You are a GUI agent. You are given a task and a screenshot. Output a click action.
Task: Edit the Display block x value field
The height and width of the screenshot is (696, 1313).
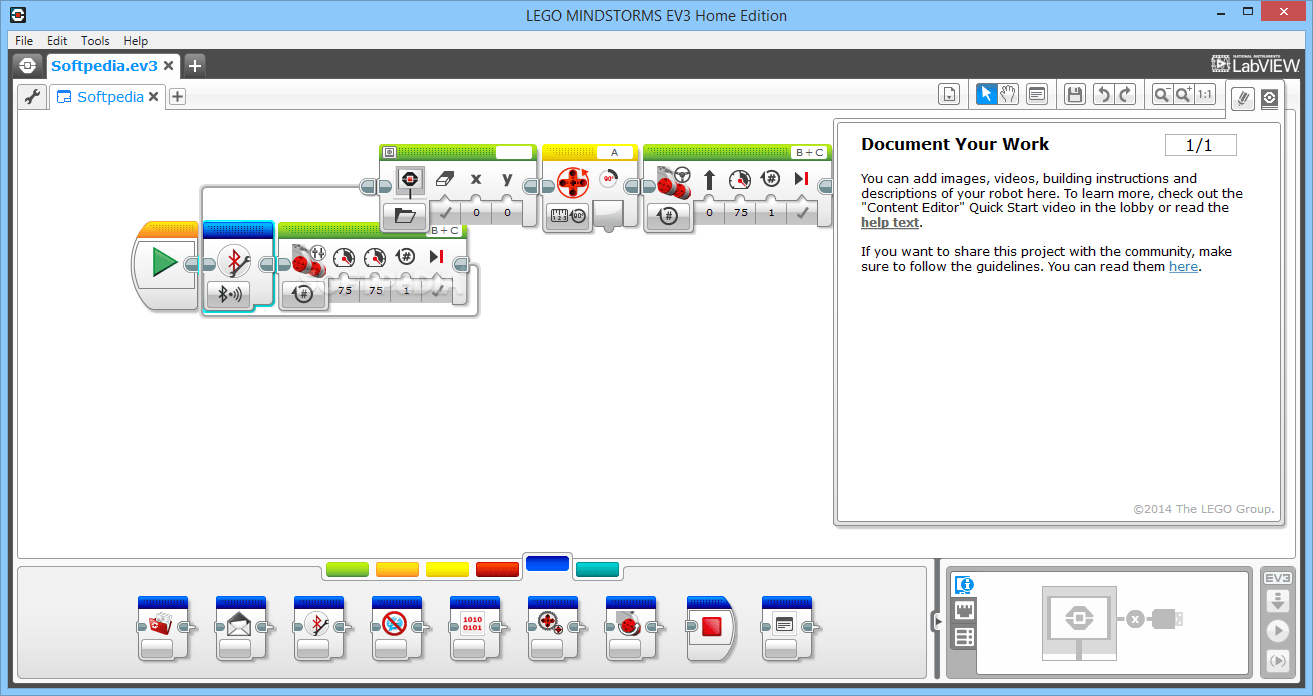(x=476, y=213)
